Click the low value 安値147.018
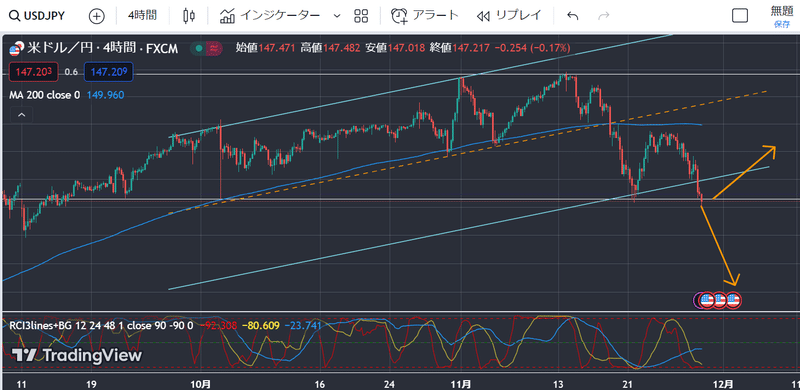The image size is (800, 390). 394,48
